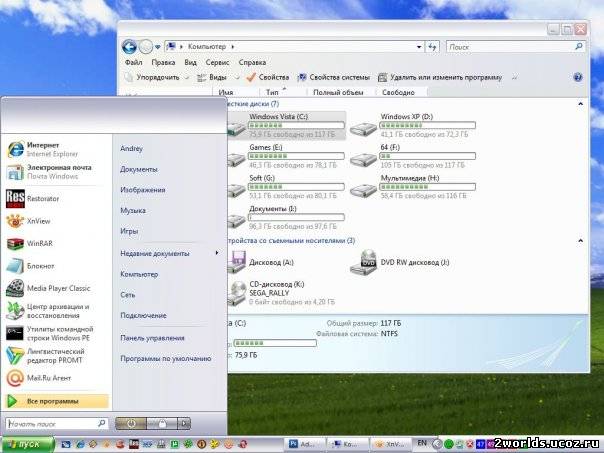Expand the address bar dropdown arrow

(x=419, y=47)
